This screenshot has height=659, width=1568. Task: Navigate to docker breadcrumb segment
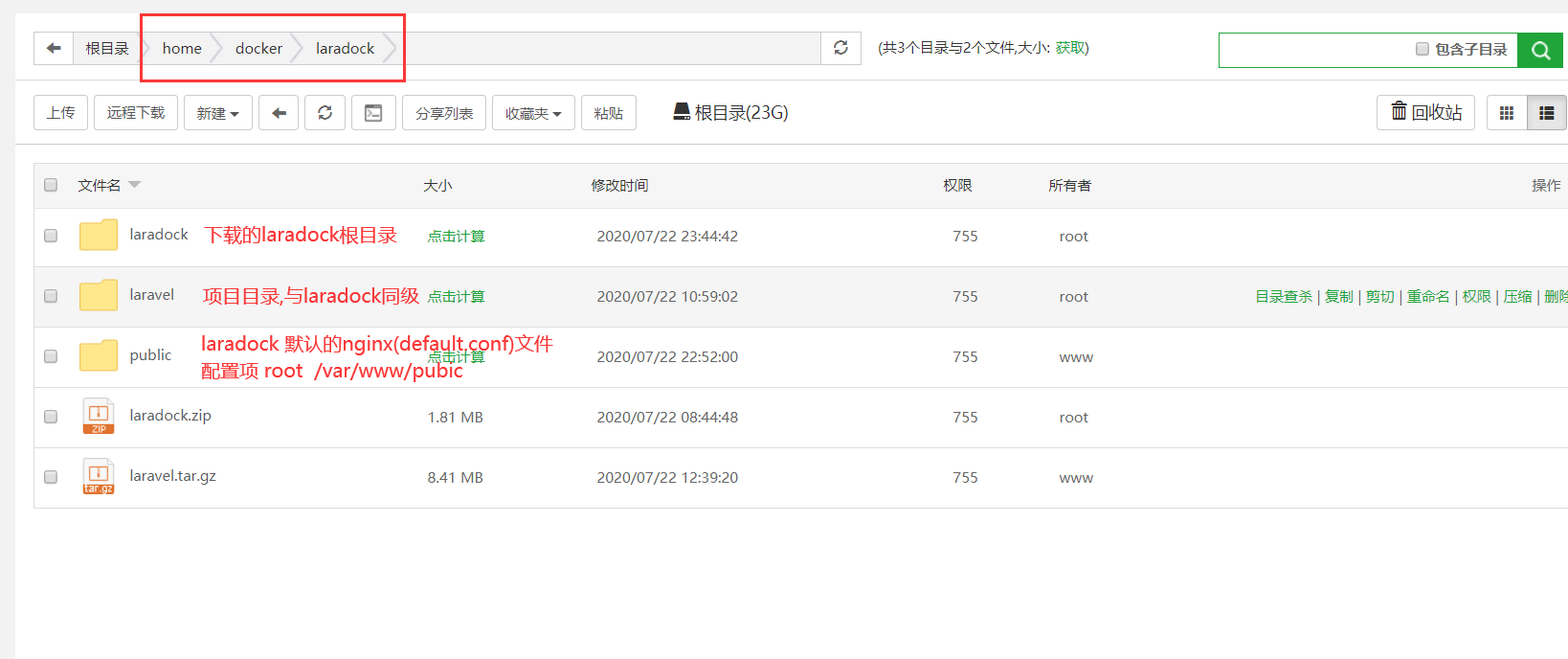pos(258,48)
